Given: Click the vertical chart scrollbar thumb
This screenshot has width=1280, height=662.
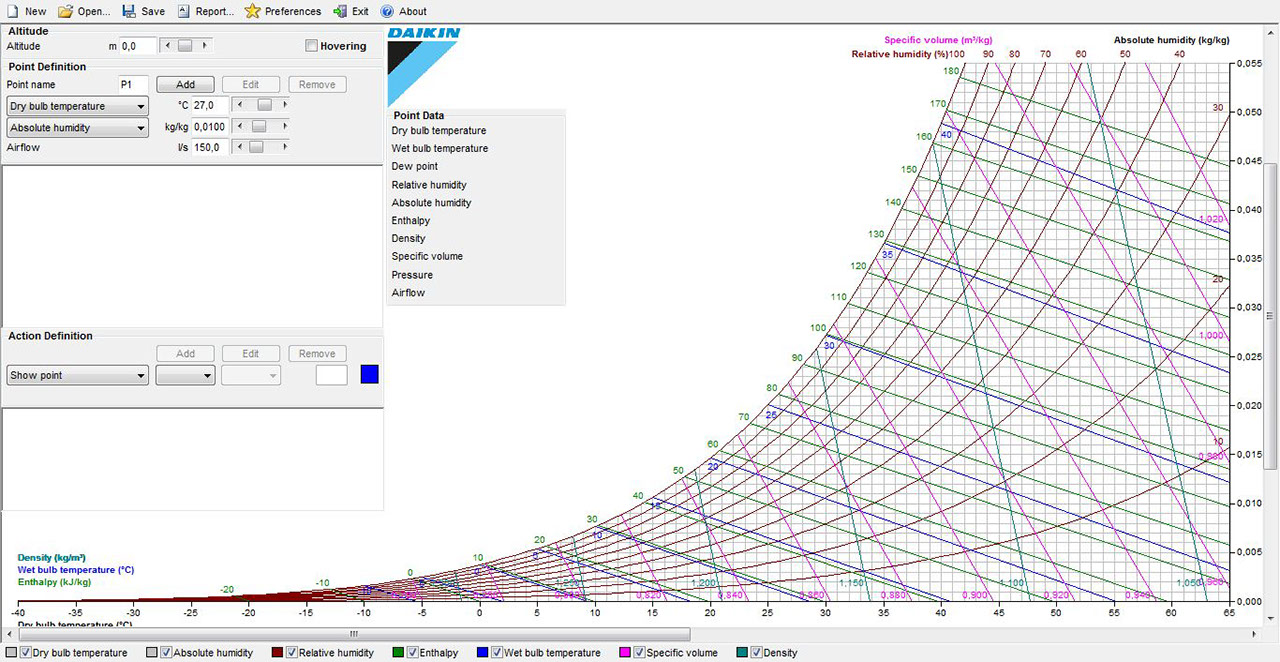Looking at the screenshot, I should (x=1271, y=315).
